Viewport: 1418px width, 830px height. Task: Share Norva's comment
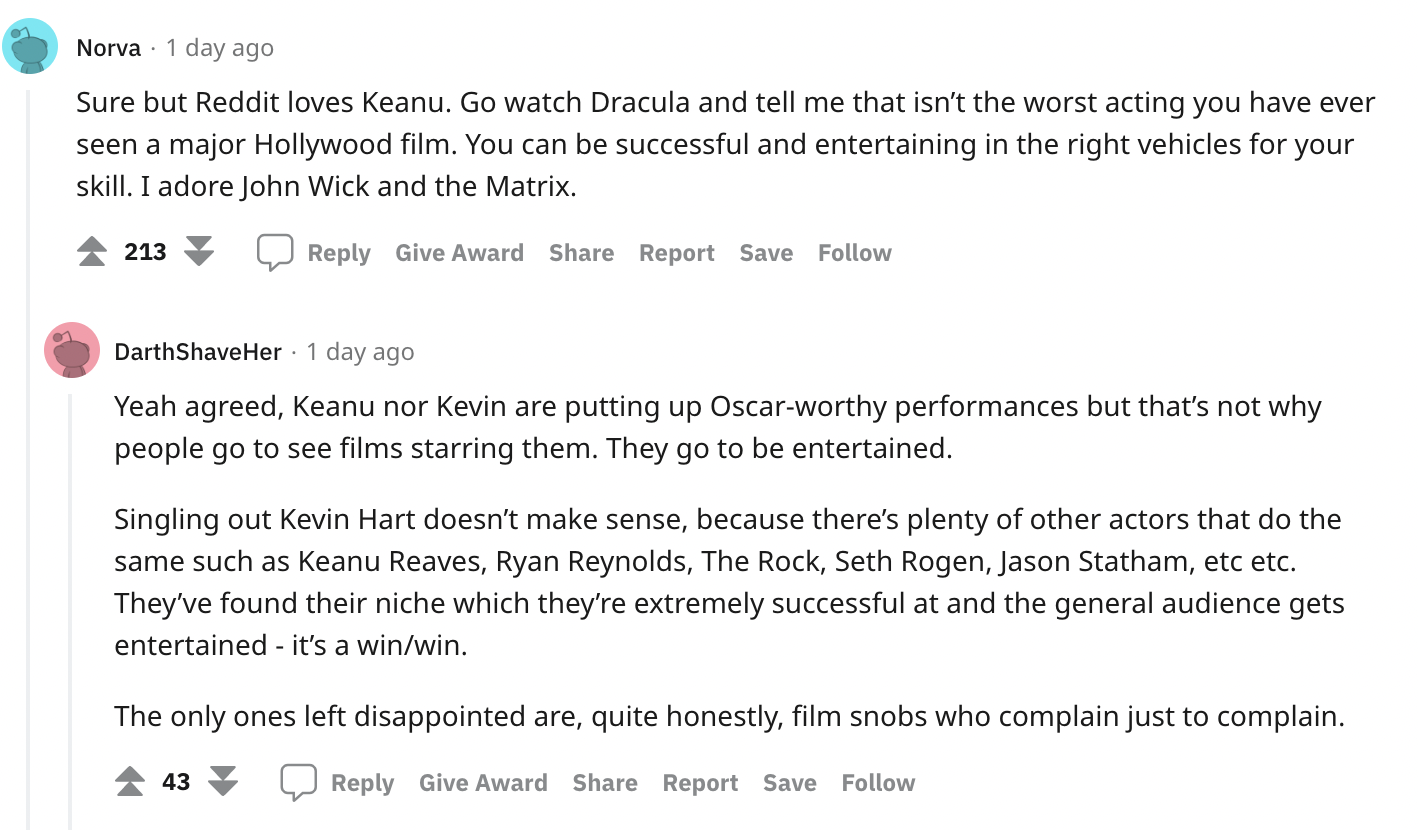pos(581,253)
